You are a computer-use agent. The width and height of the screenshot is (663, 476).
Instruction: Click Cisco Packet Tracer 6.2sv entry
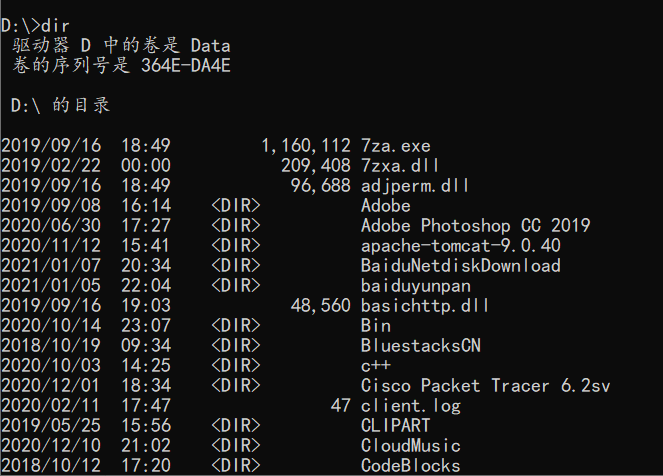coord(486,385)
